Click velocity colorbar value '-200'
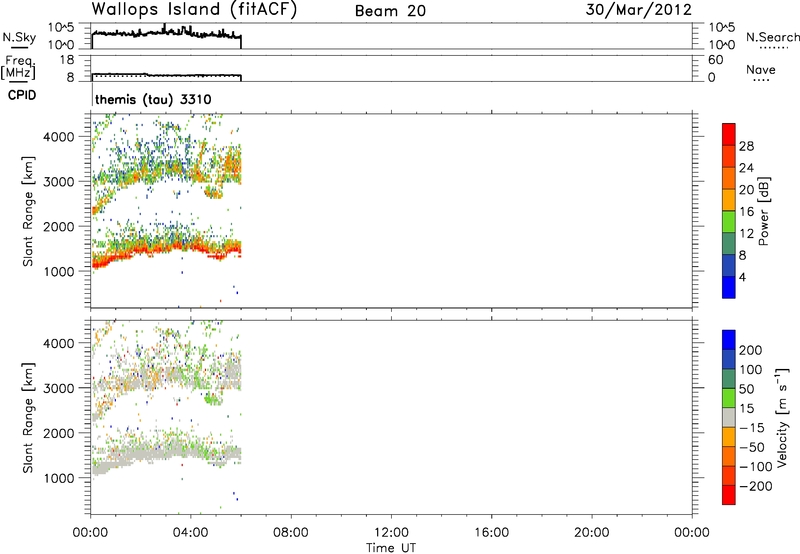The width and height of the screenshot is (800, 554). click(756, 486)
